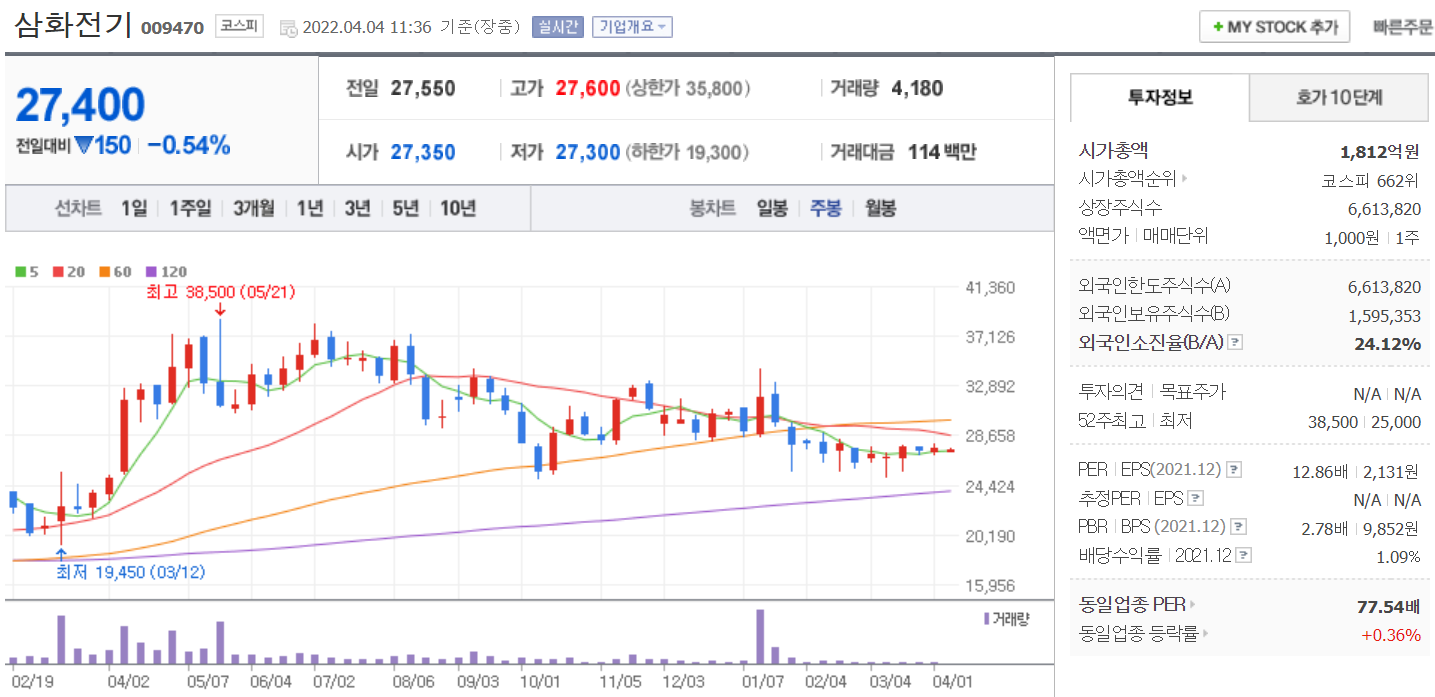Click the stock code 009470
Viewport: 1435px width, 697px height.
coord(173,28)
